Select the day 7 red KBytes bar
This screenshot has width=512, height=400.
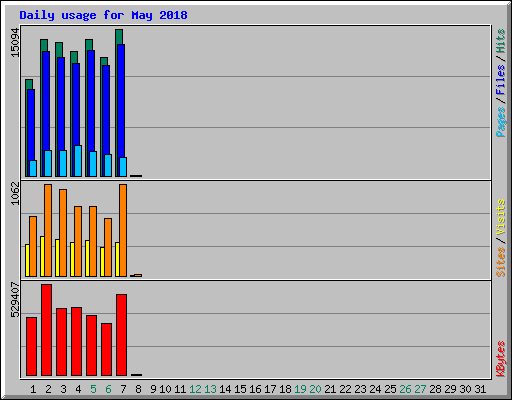(121, 335)
